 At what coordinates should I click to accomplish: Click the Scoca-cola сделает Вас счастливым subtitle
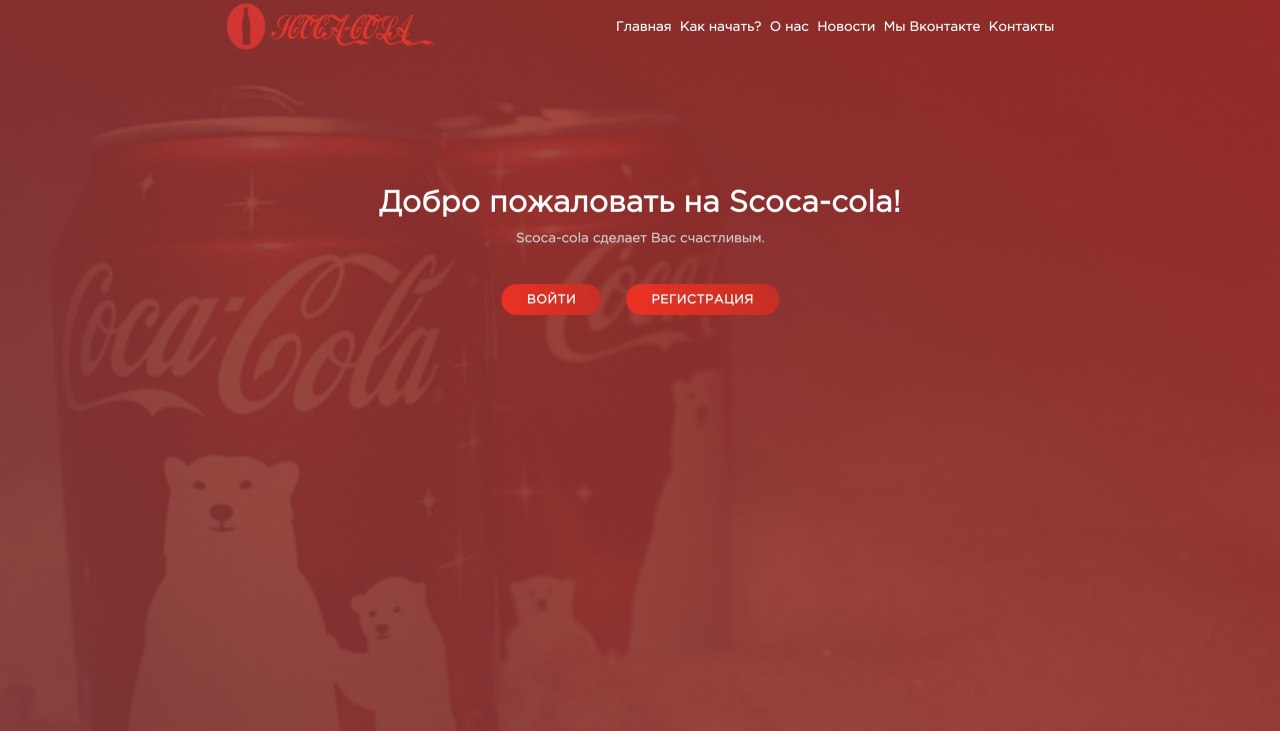click(640, 238)
